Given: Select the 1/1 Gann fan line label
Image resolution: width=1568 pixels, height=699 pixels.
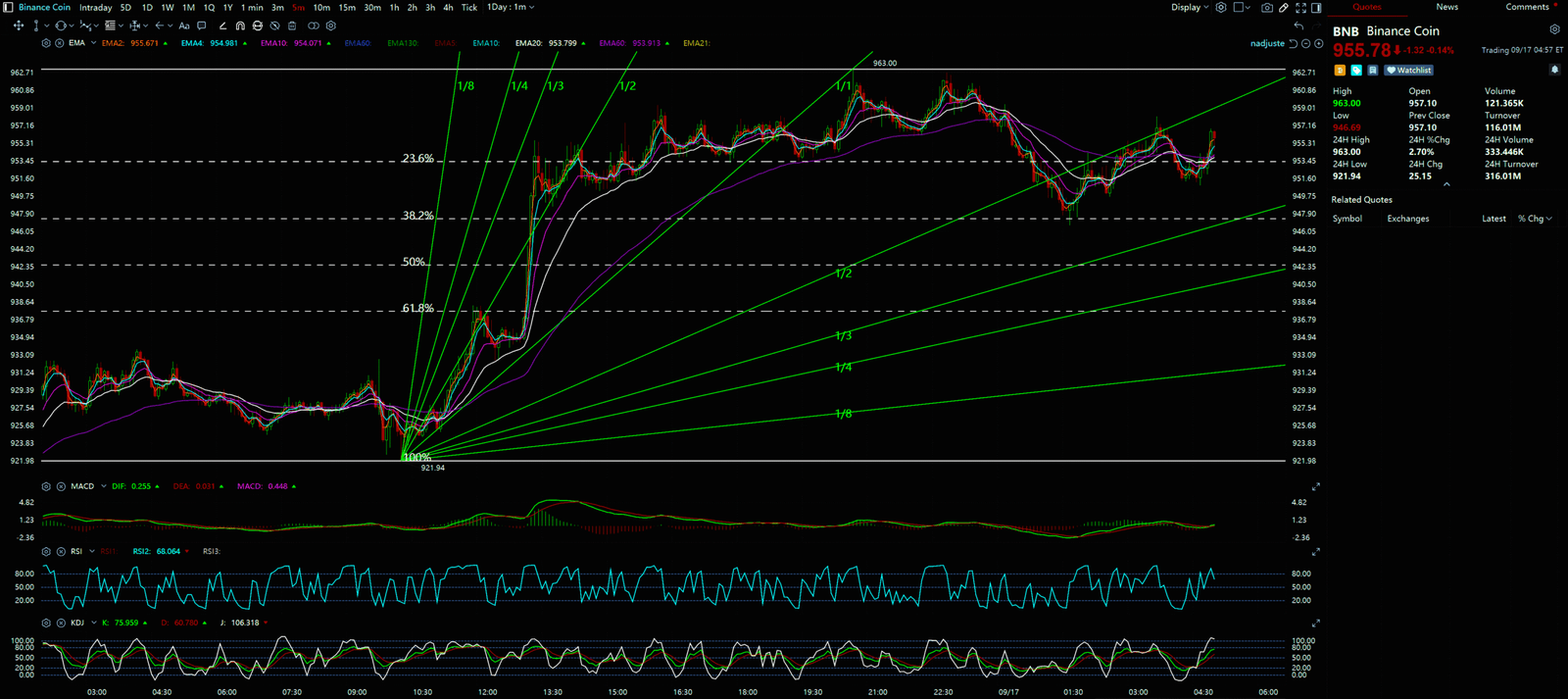Looking at the screenshot, I should pos(843,86).
